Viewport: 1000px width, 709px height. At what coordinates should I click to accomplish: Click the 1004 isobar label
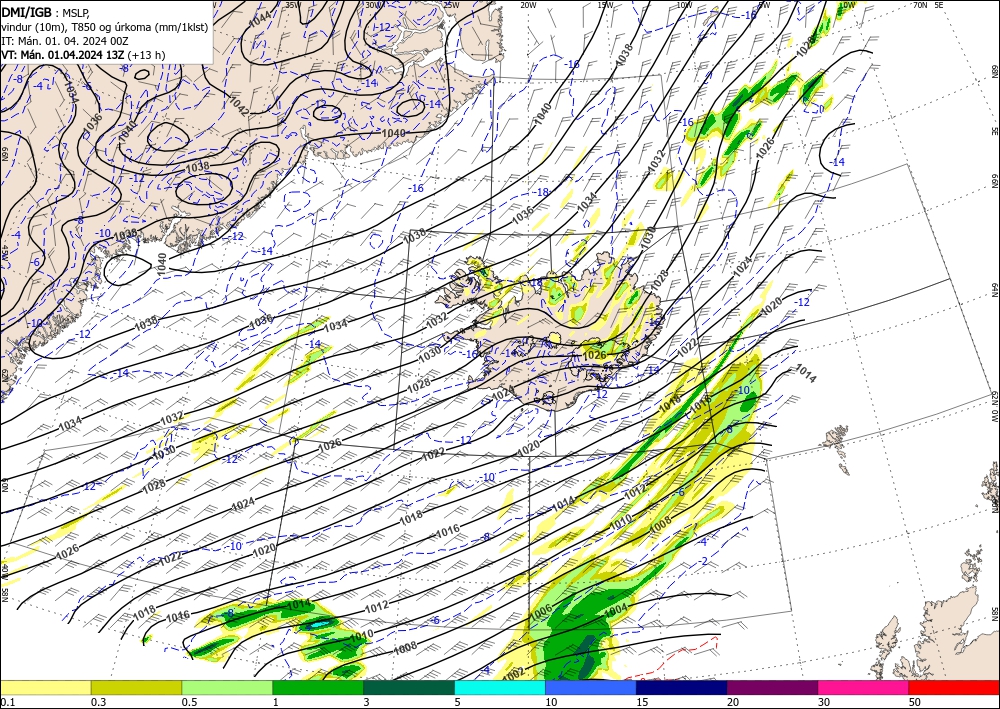pyautogui.click(x=615, y=610)
